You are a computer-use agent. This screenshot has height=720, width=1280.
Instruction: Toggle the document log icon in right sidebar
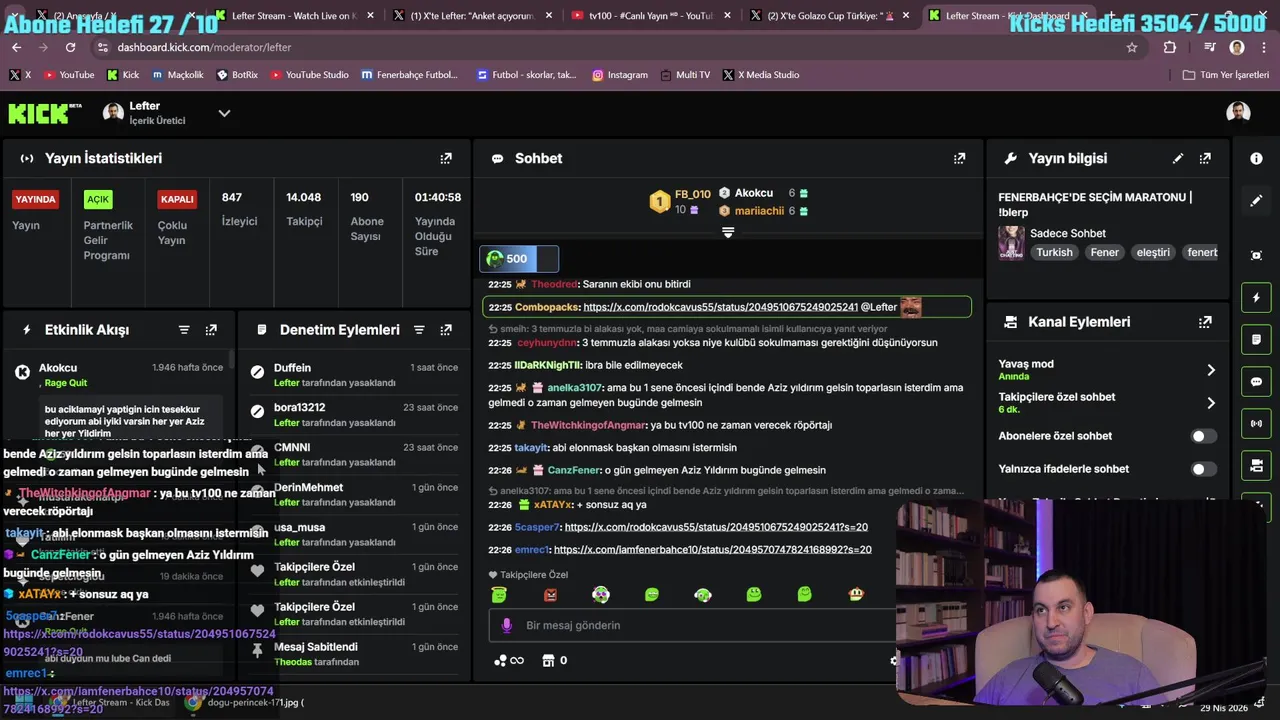(x=1256, y=340)
